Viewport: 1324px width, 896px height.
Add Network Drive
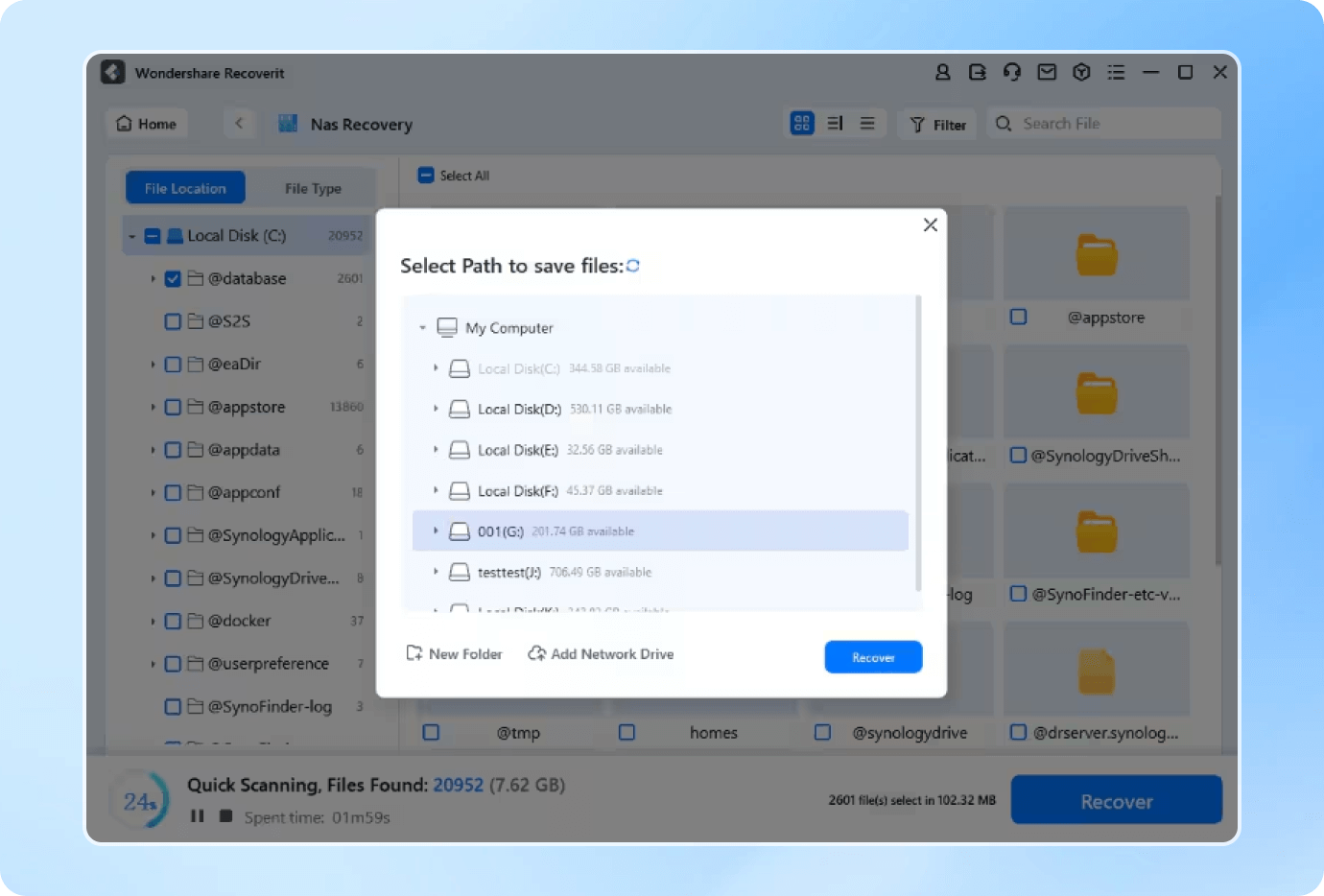coord(602,653)
